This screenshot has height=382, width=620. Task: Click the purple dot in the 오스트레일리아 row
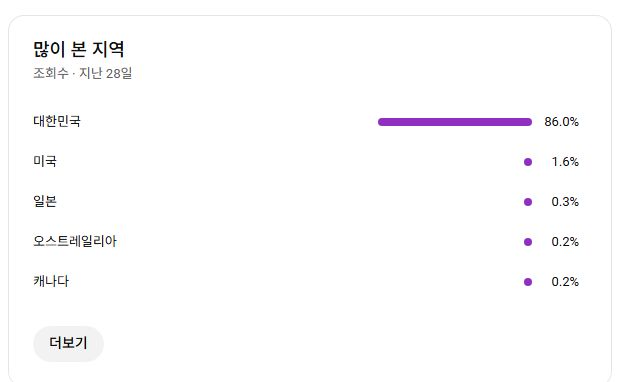click(528, 242)
